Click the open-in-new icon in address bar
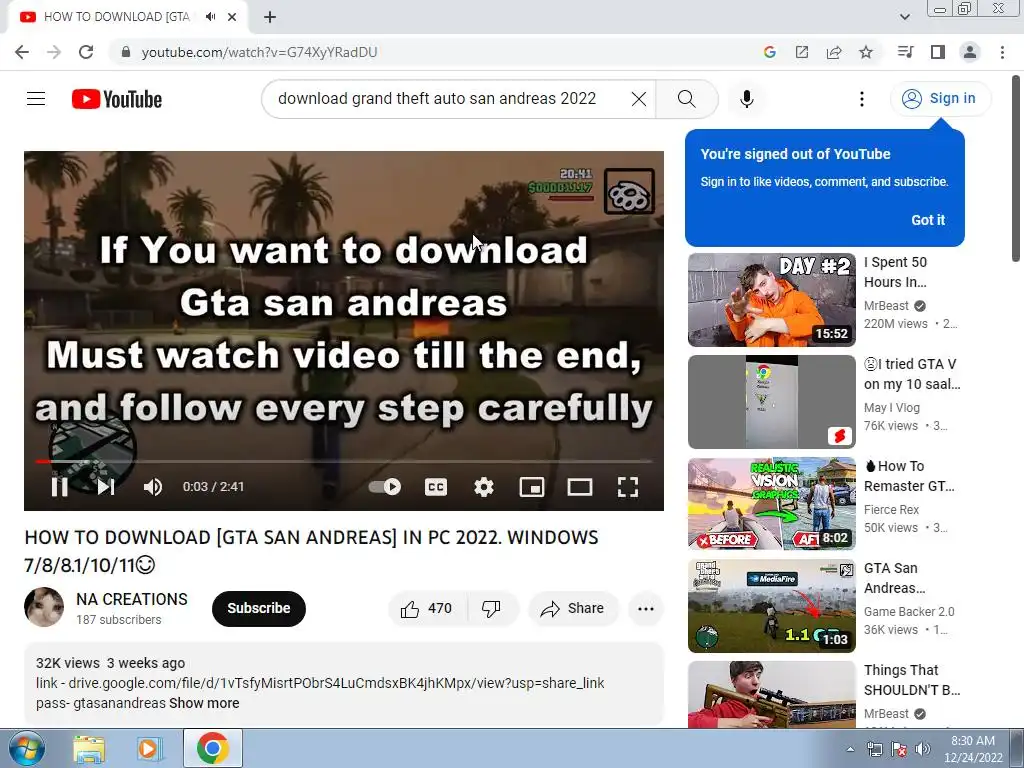Viewport: 1024px width, 768px height. pyautogui.click(x=802, y=52)
